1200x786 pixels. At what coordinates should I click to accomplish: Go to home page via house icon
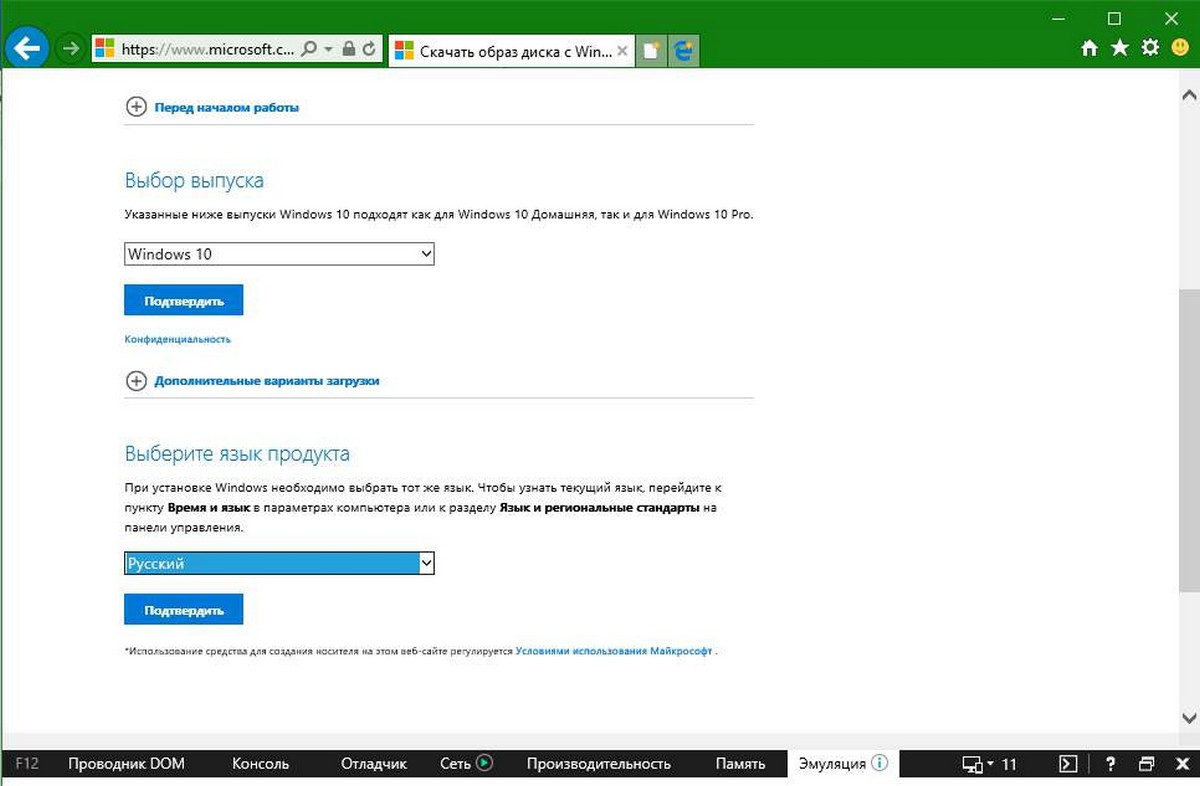pos(1090,48)
